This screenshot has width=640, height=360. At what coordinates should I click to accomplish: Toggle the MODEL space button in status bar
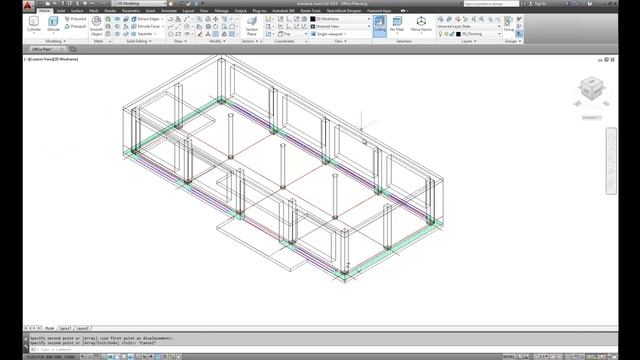point(508,357)
